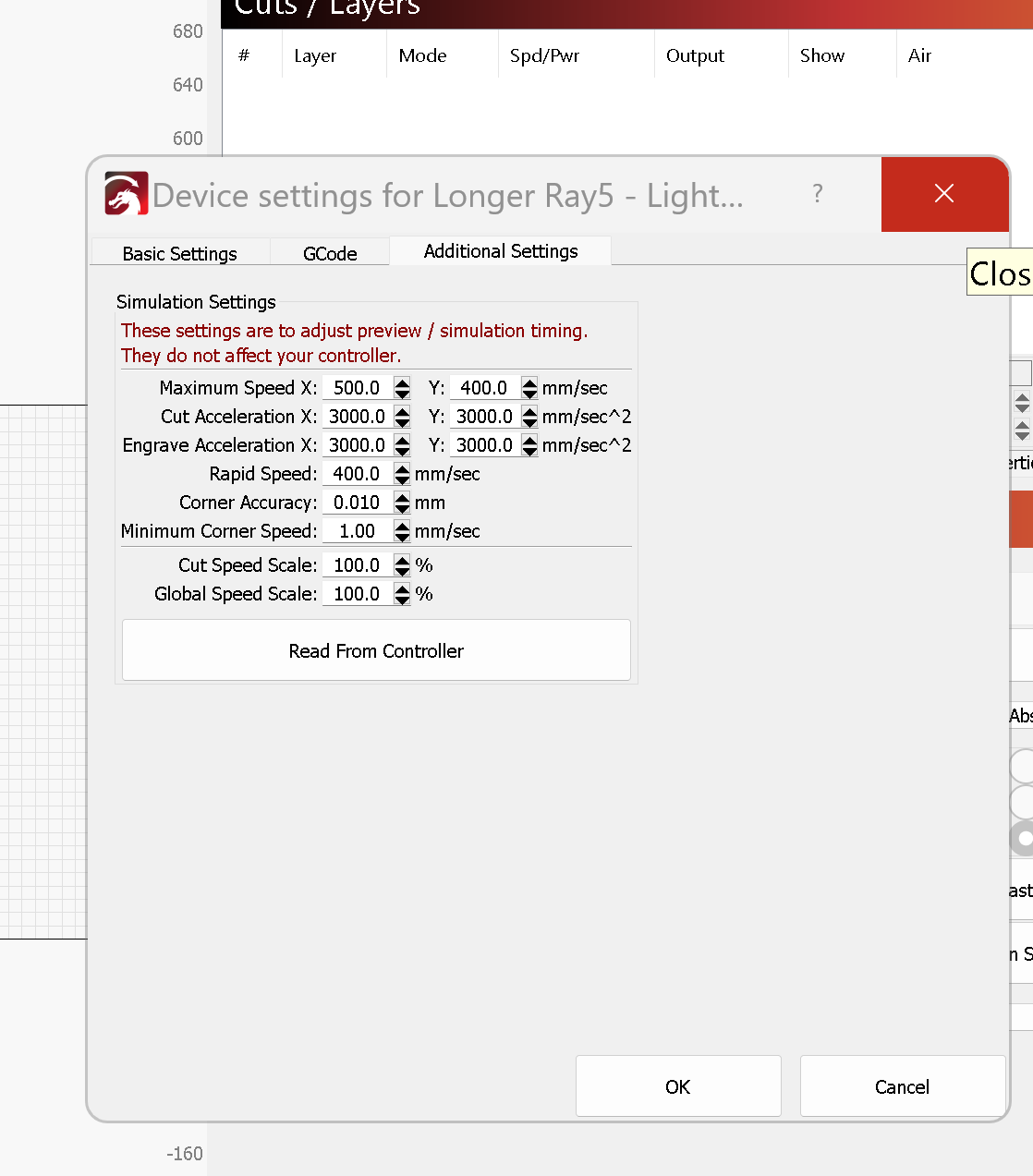Edit the Maximum Speed X field
The width and height of the screenshot is (1033, 1176).
357,388
